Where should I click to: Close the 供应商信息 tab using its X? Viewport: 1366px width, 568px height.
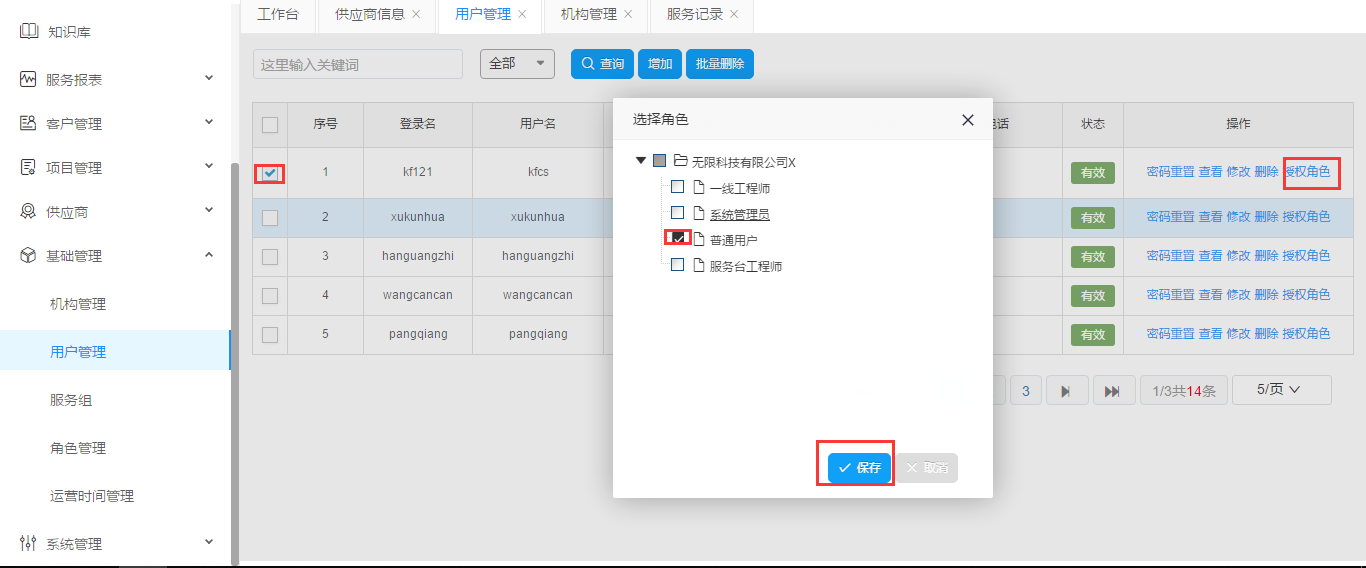416,14
